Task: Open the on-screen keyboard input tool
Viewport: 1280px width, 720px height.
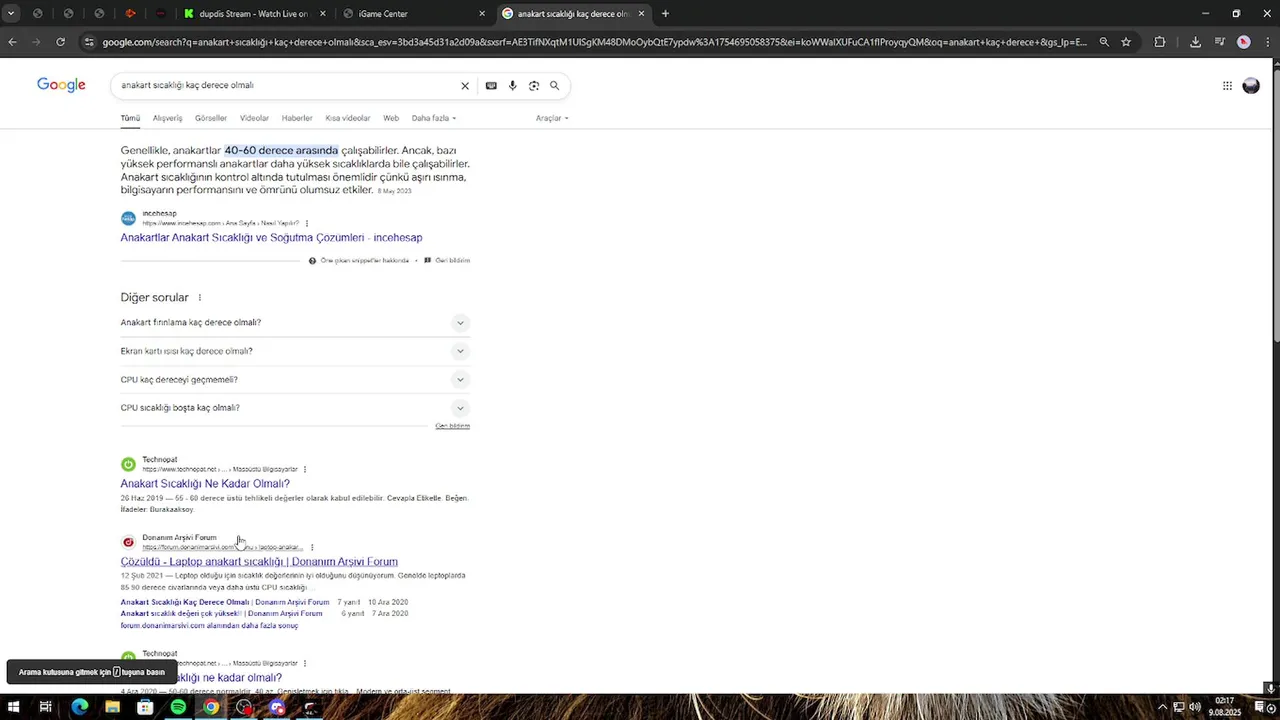Action: [491, 86]
